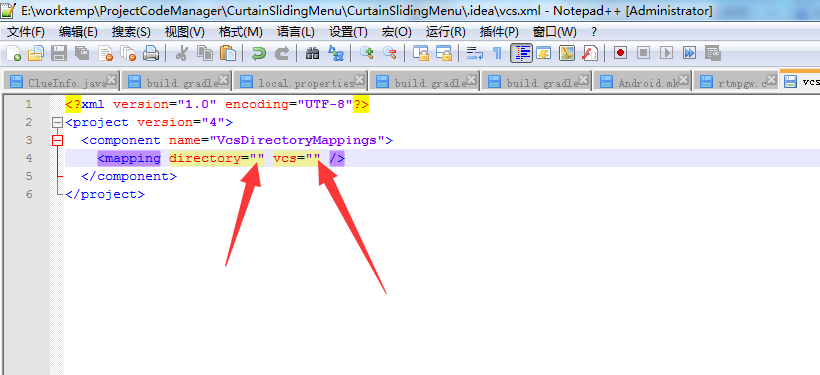Collapse the project node on line 2
Image resolution: width=820 pixels, height=375 pixels.
pyautogui.click(x=57, y=123)
